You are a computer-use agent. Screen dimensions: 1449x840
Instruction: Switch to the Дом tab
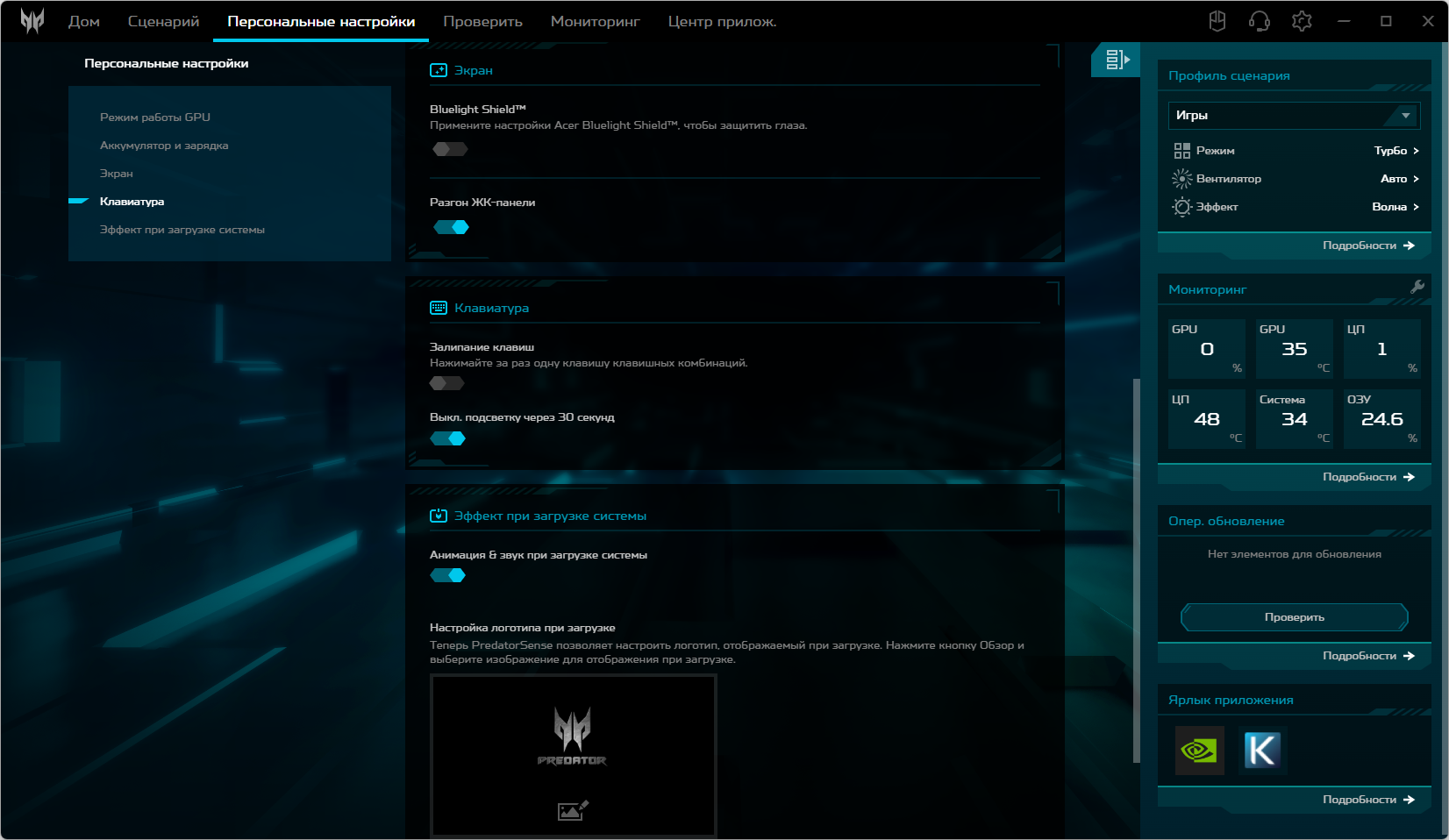84,21
